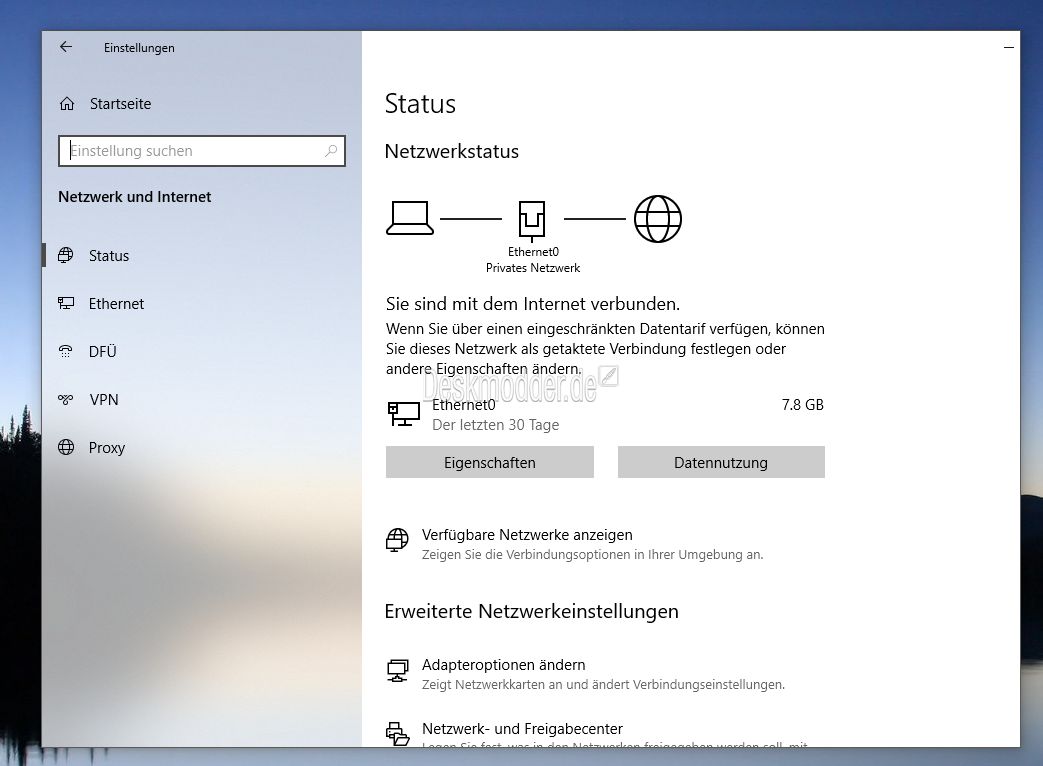Click the Verfügbare Netzwerke globe icon

pyautogui.click(x=398, y=540)
